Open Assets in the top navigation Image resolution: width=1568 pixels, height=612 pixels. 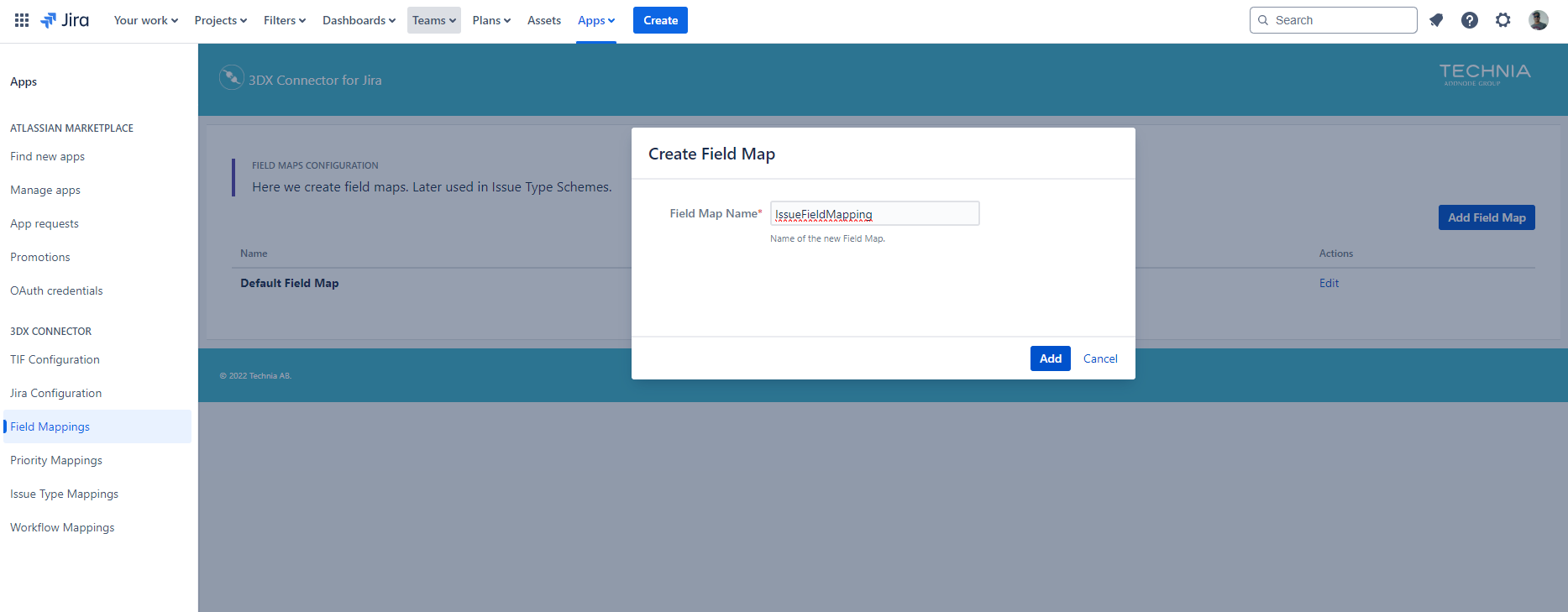[x=544, y=20]
